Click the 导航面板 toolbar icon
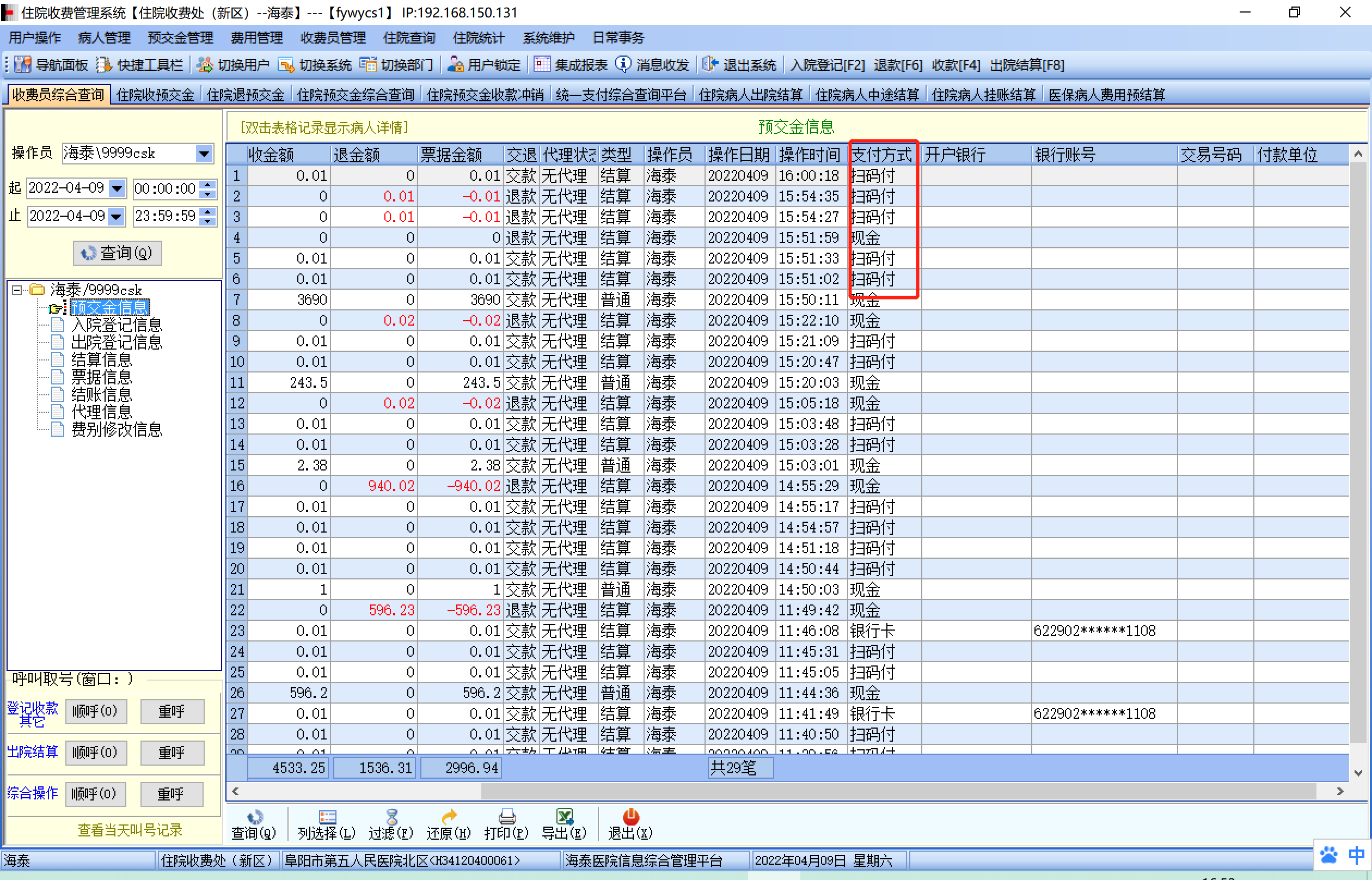Screen dimensions: 1372x880 click(23, 65)
